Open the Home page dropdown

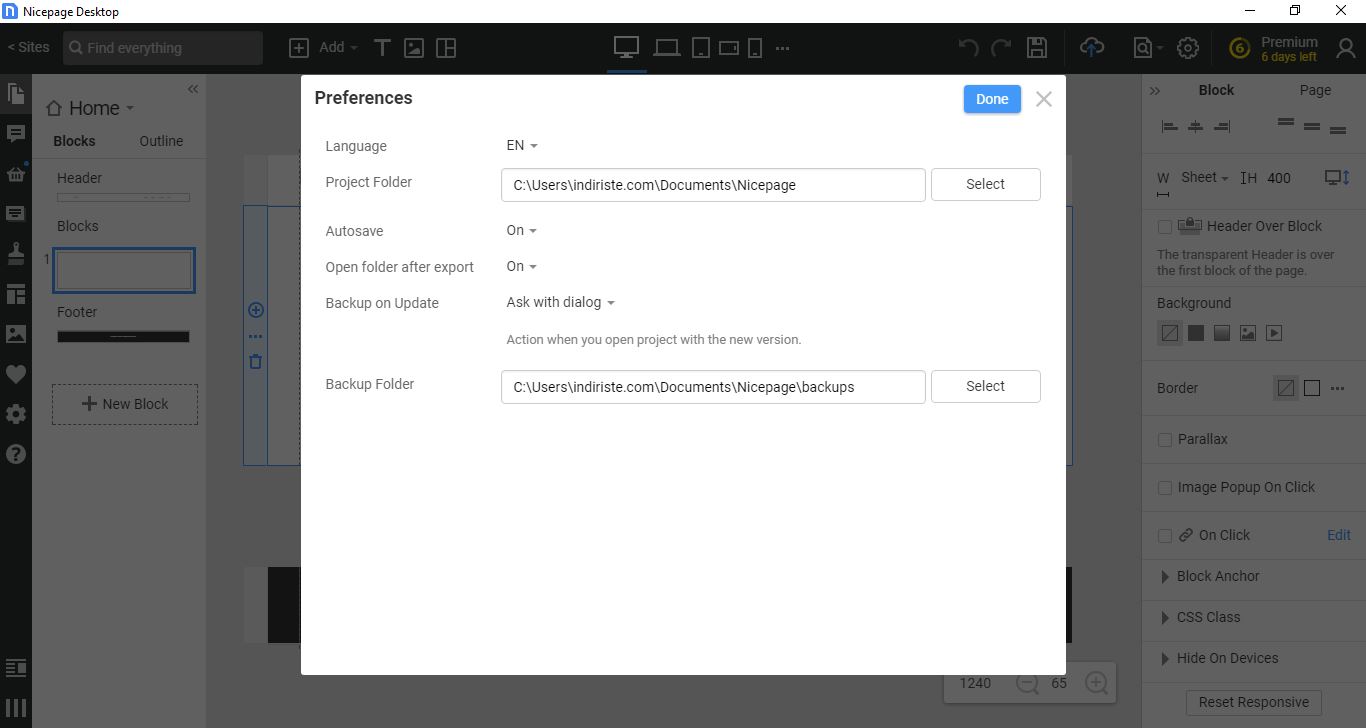90,108
